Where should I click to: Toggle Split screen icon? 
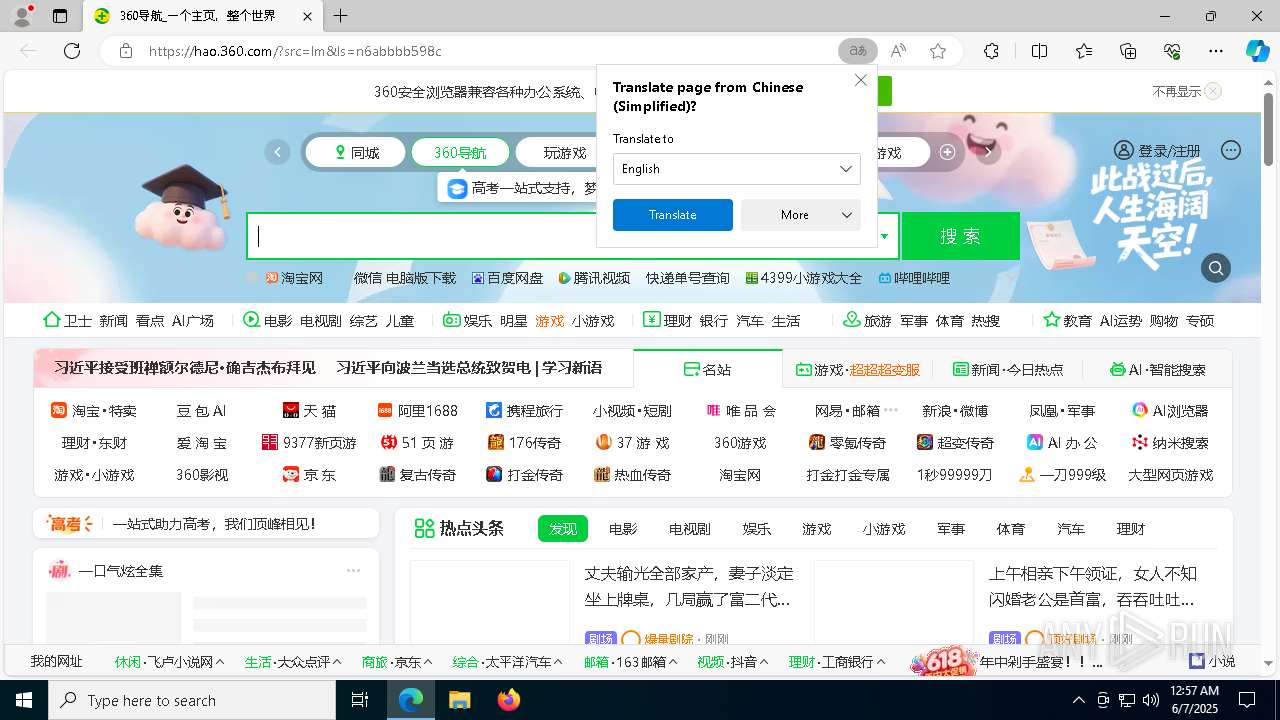coord(1039,51)
